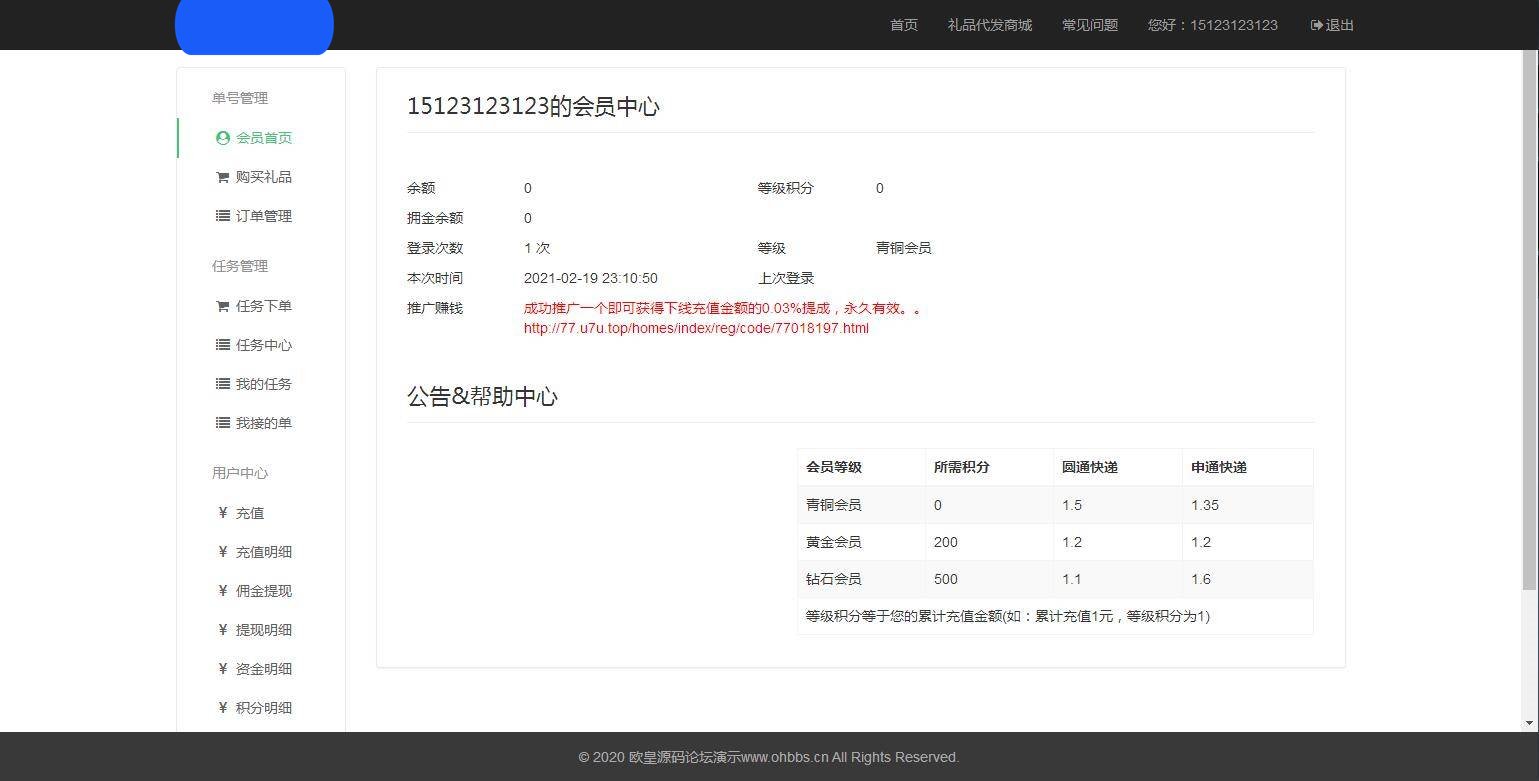Open the 常见问题 page

1090,25
